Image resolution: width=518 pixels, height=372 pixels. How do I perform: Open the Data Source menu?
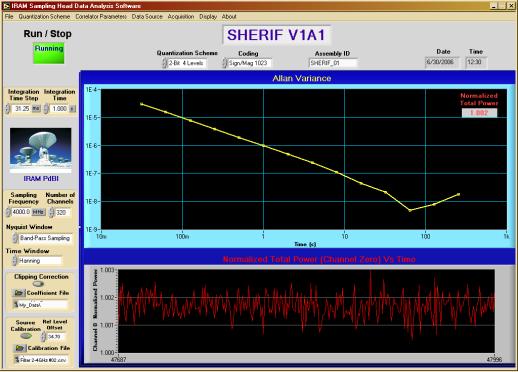coord(147,16)
